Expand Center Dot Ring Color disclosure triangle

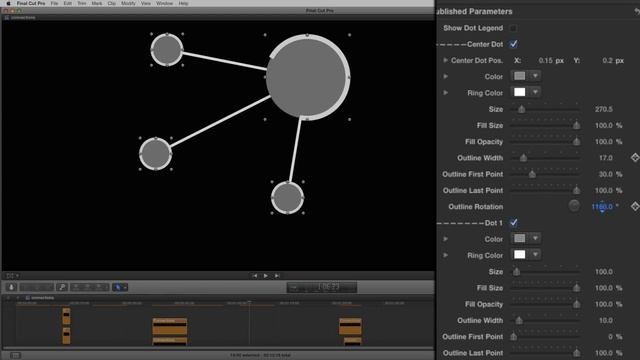445,93
